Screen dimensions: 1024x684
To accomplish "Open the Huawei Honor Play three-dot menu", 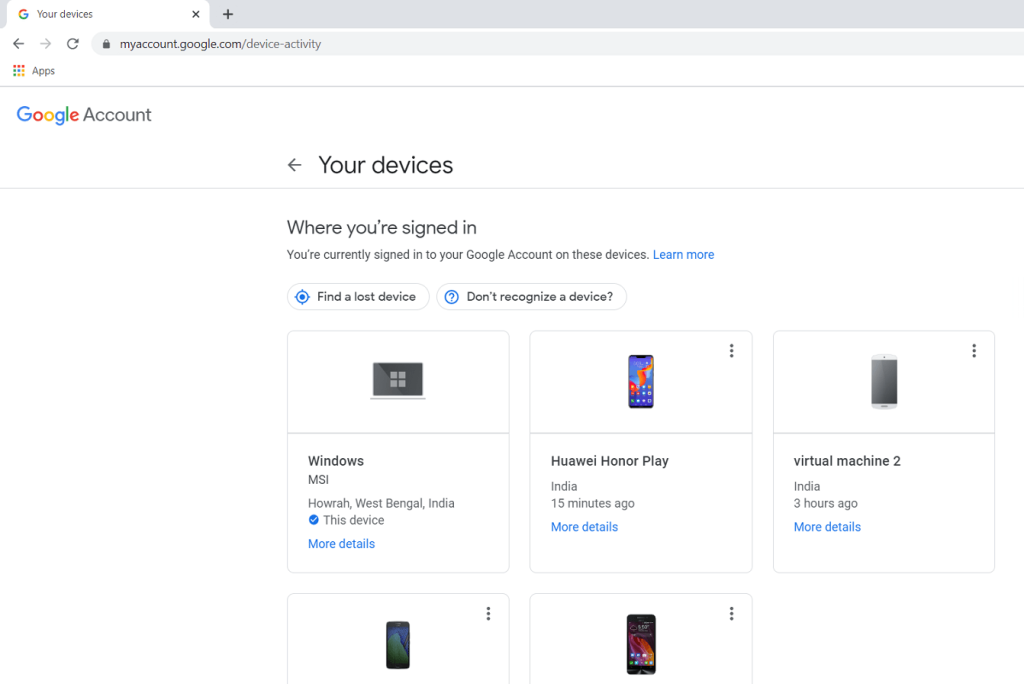I will pyautogui.click(x=731, y=351).
